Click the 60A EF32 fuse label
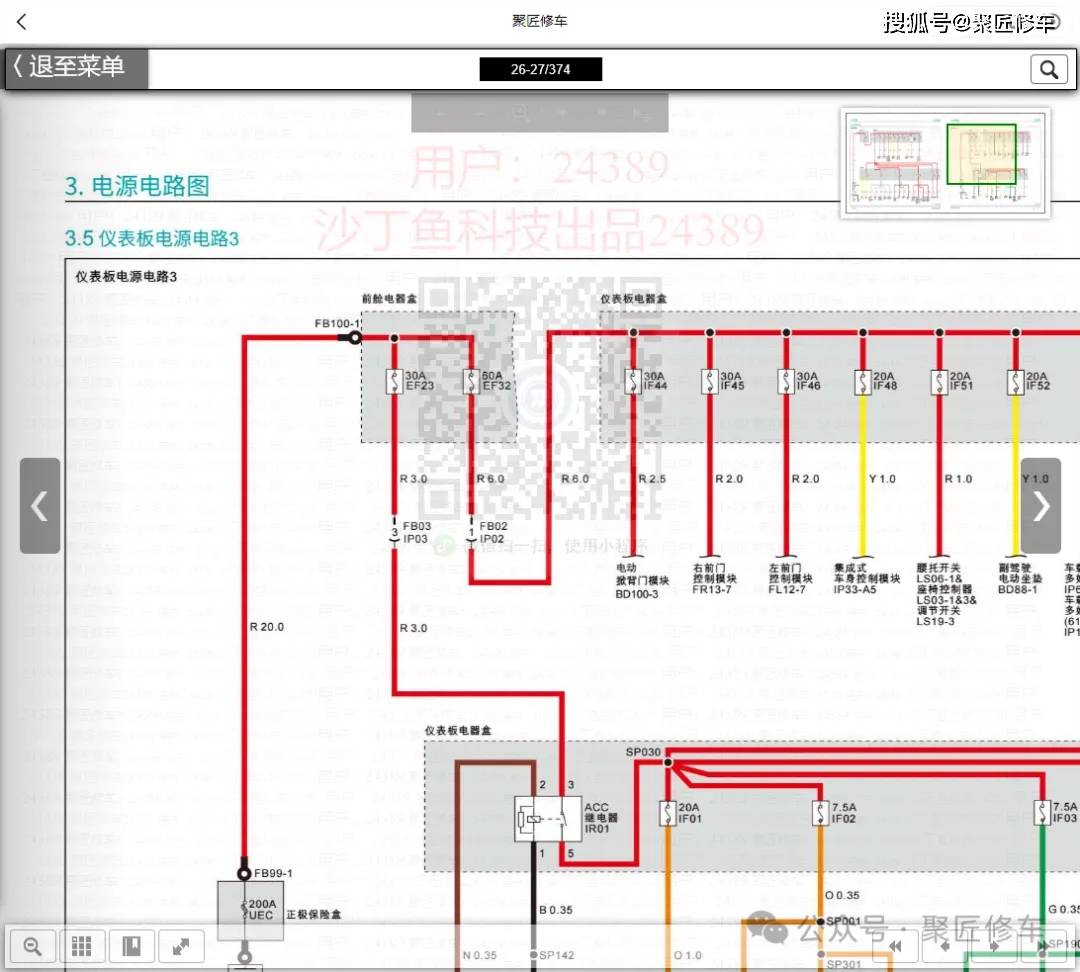Image resolution: width=1080 pixels, height=972 pixels. pos(496,381)
